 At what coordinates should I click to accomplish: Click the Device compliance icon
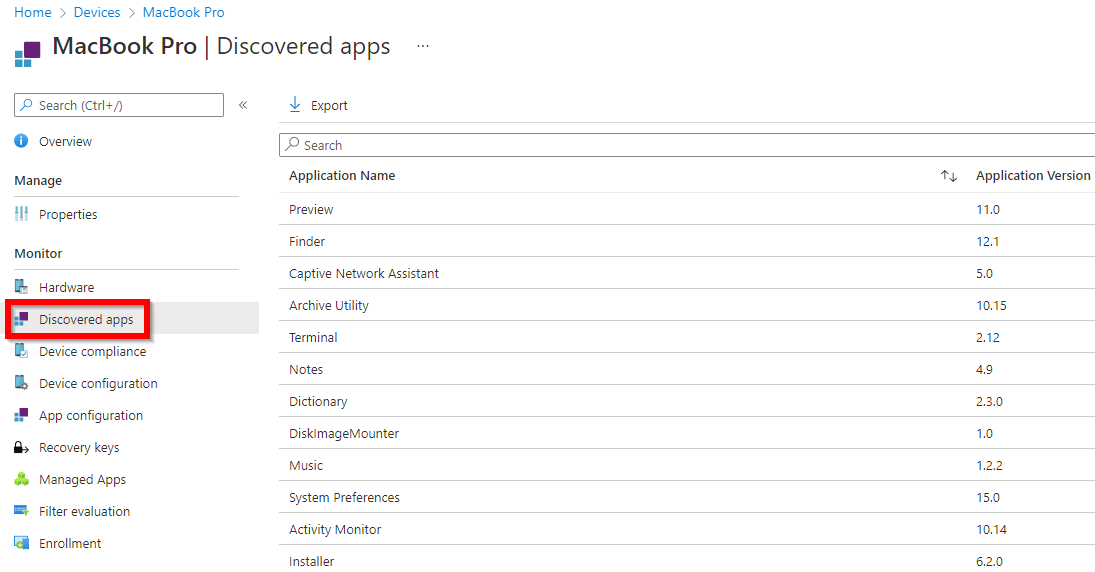coord(22,351)
